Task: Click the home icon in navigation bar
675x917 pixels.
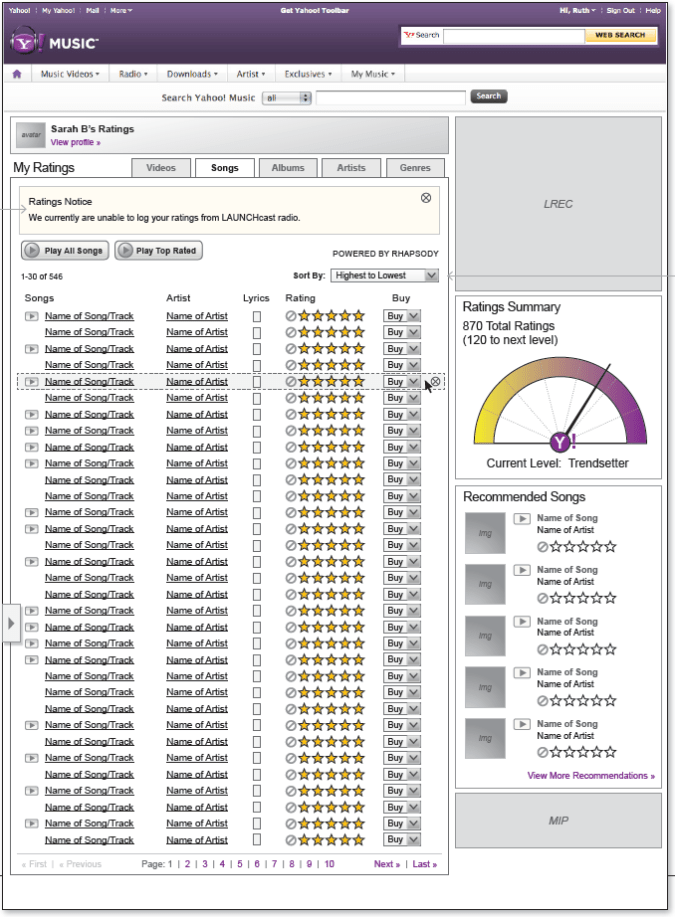Action: [x=17, y=74]
